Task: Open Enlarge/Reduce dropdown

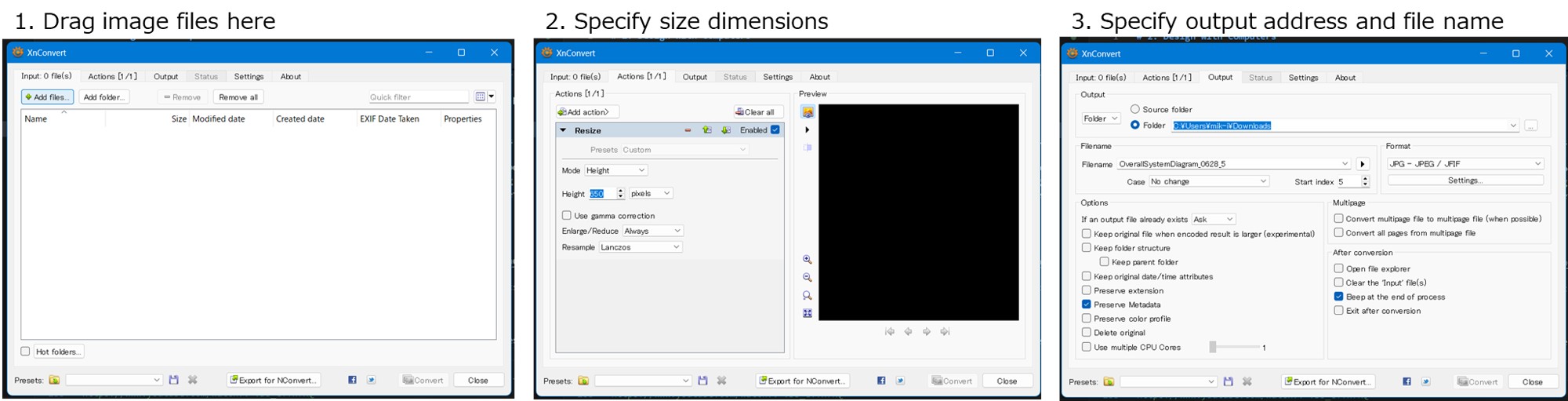Action: coord(653,231)
